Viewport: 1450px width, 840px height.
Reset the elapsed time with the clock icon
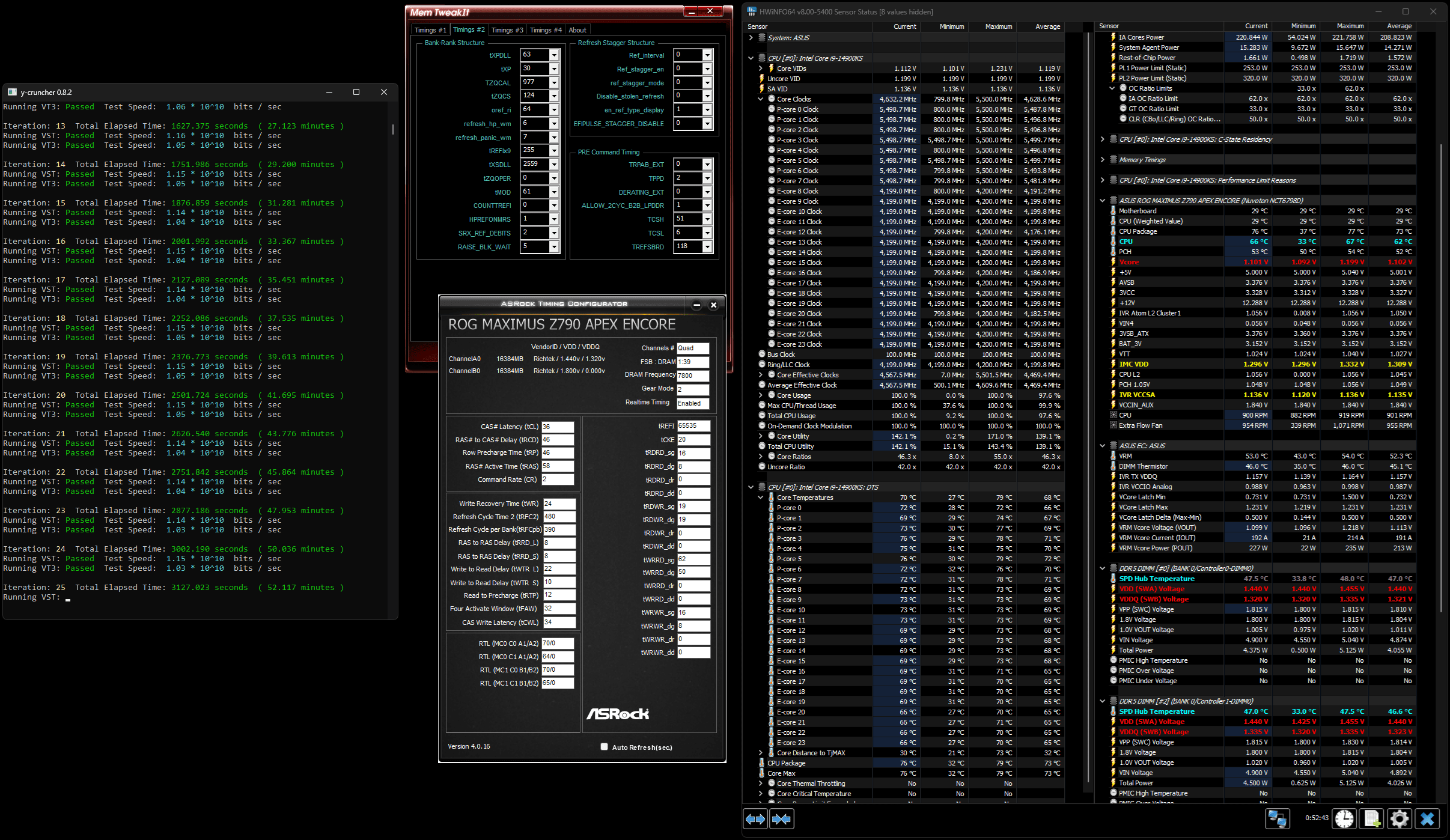(1344, 819)
